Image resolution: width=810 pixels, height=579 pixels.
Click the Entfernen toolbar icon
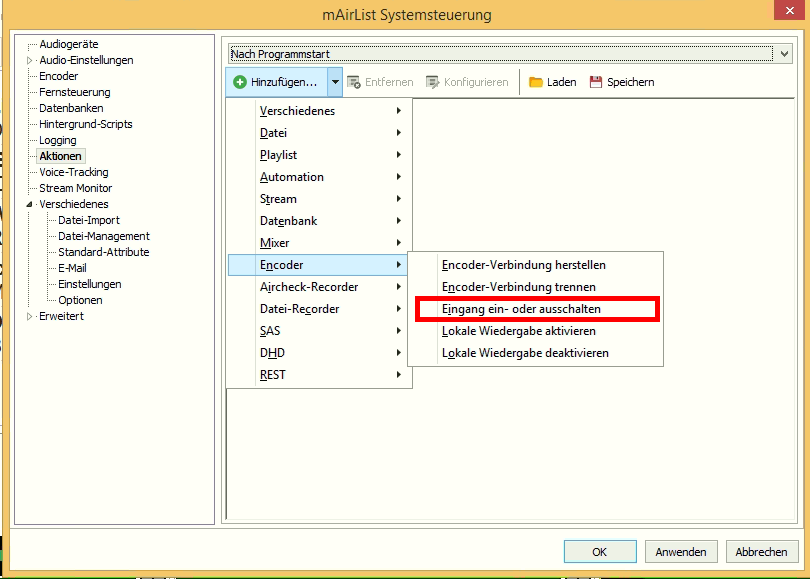click(x=354, y=82)
